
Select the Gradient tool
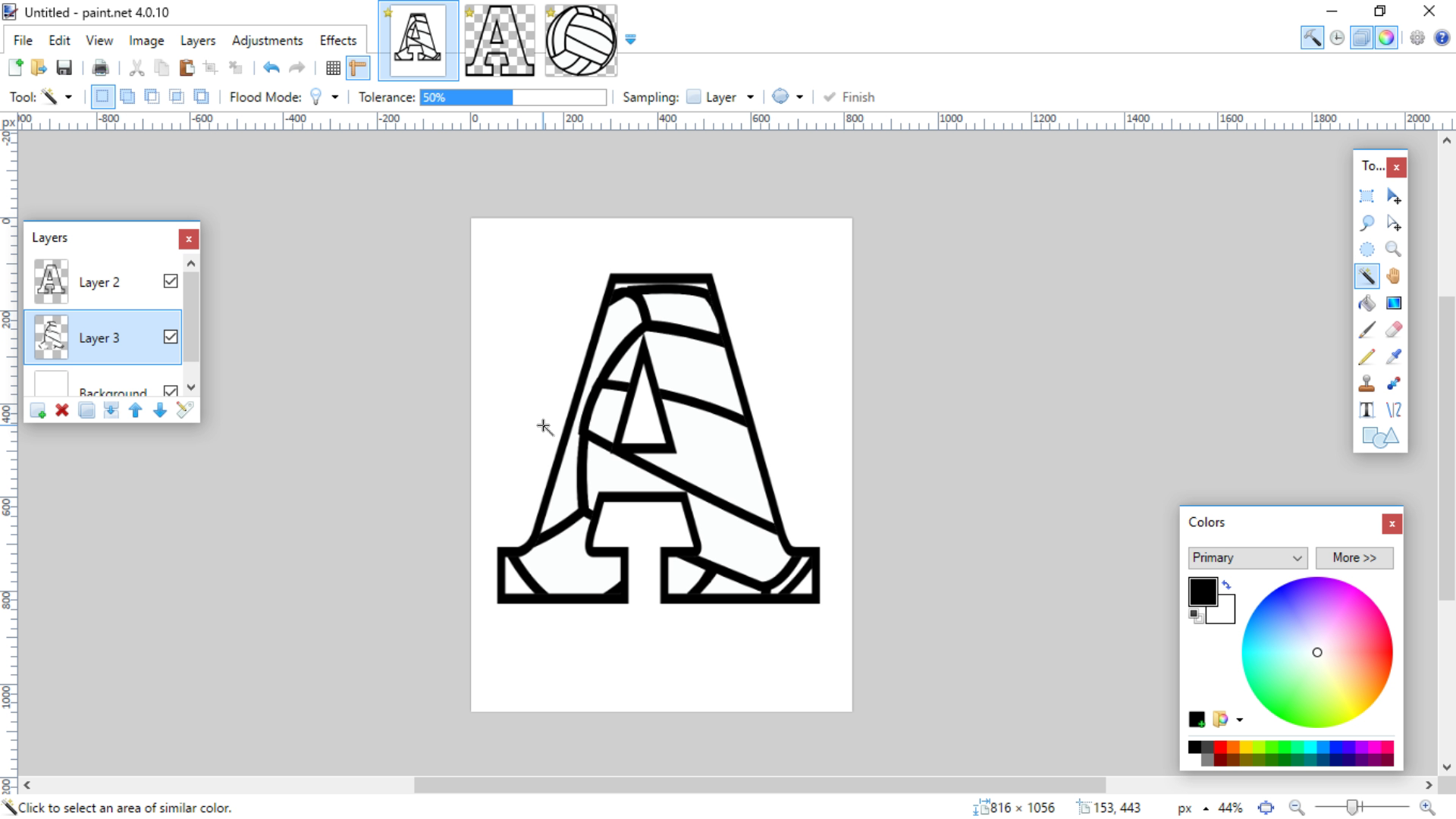click(1394, 303)
